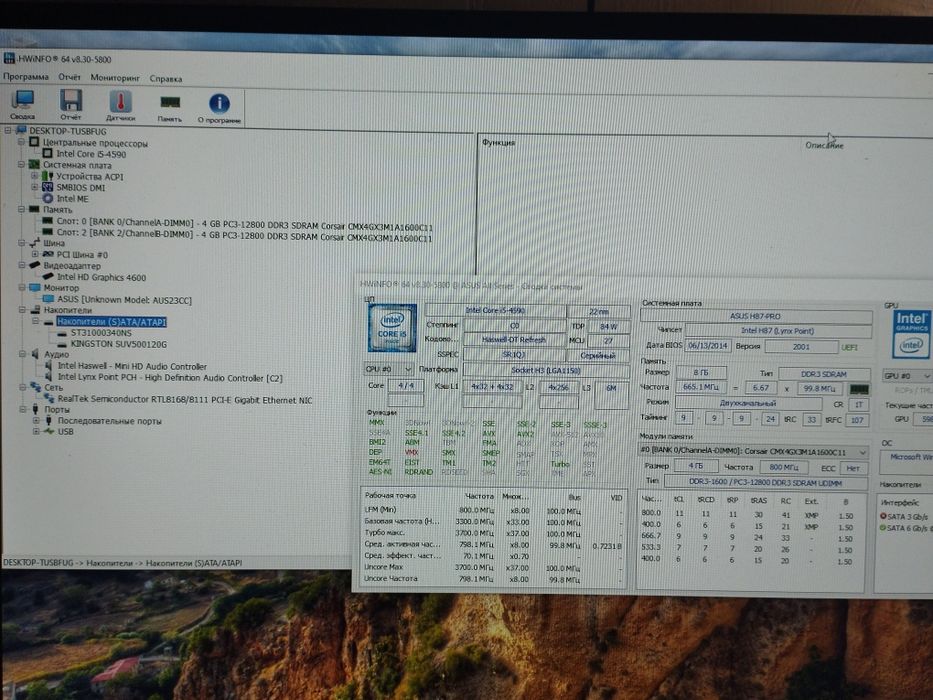
Task: Select Intel Core i5-4590 in tree
Action: point(91,154)
